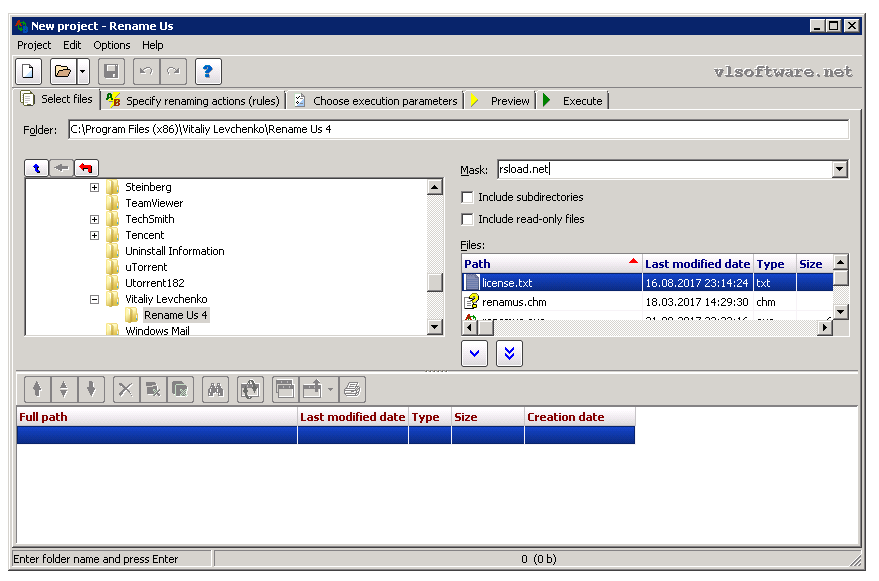This screenshot has width=879, height=581.
Task: Enable Include read-only files
Action: click(467, 219)
